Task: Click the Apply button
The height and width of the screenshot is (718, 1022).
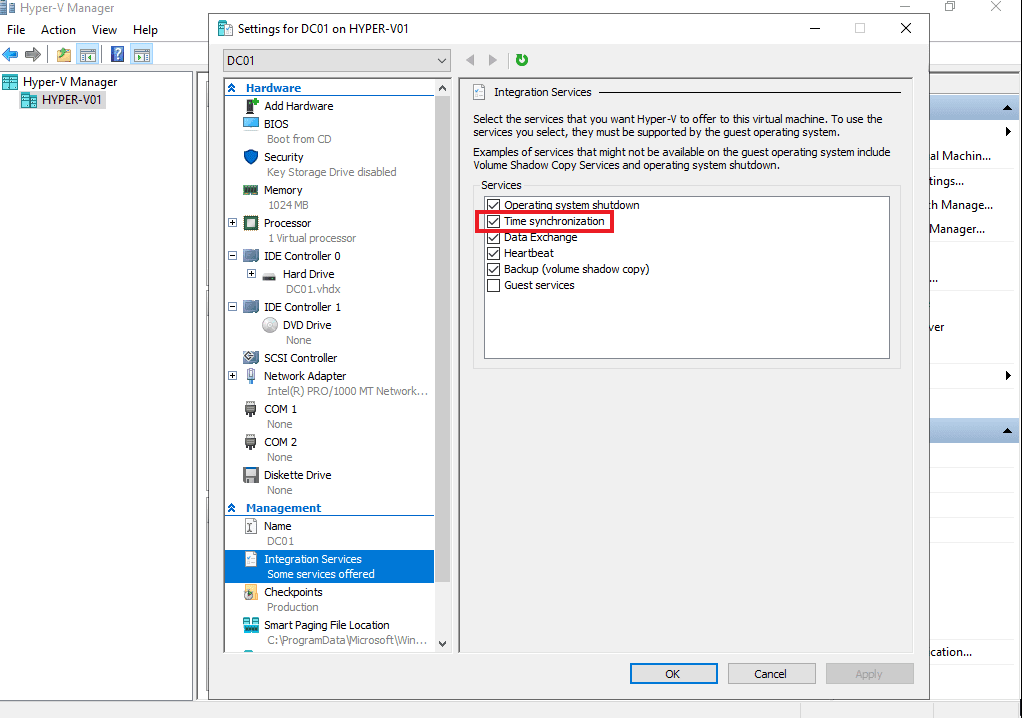Action: tap(869, 674)
